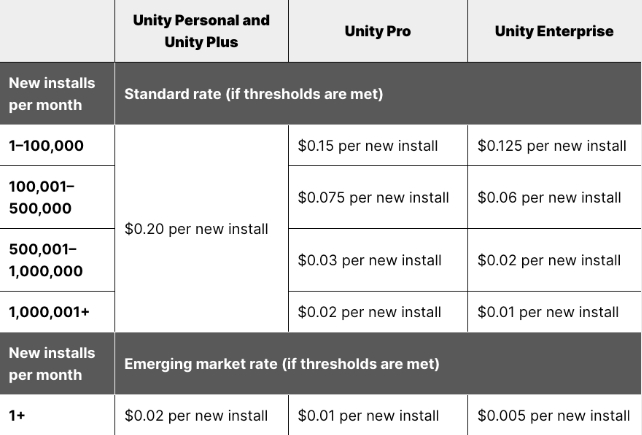Select the $0.125 per new install cell
642x435 pixels.
coord(552,146)
